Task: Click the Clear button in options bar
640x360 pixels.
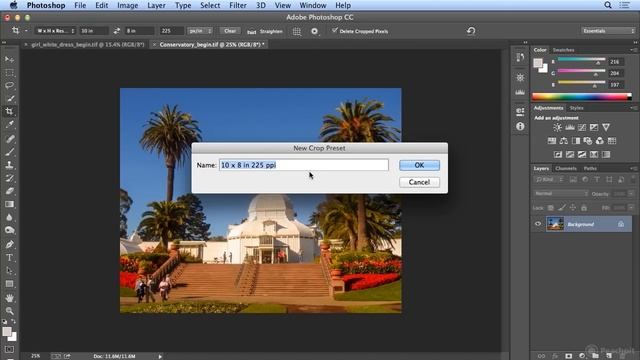Action: point(230,31)
